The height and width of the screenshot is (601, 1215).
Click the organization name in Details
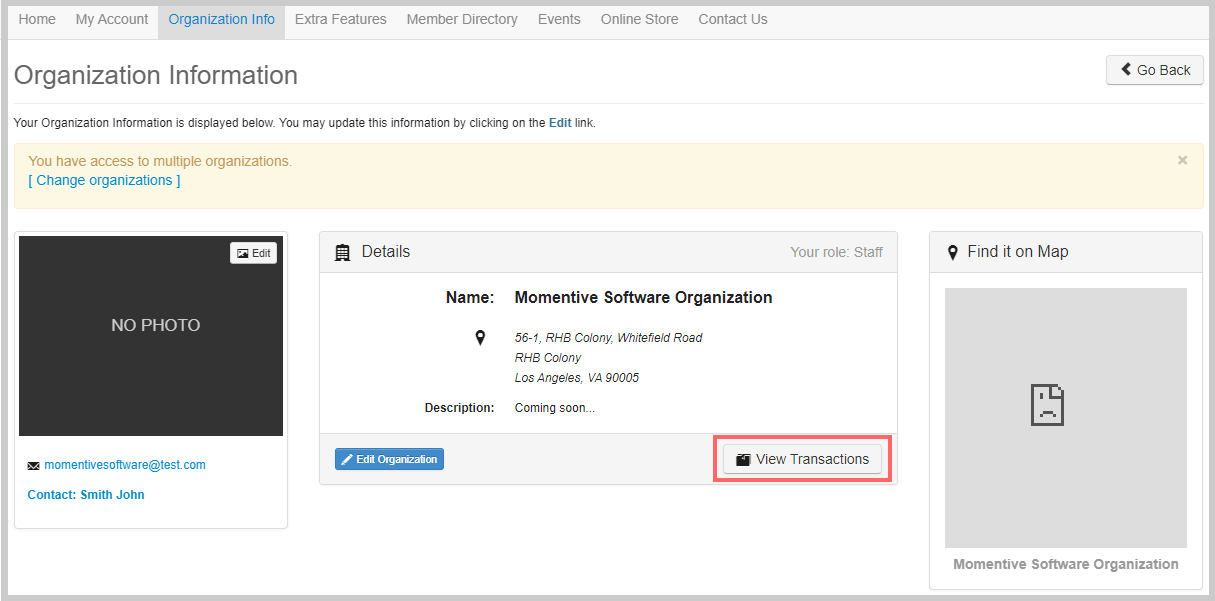(643, 297)
